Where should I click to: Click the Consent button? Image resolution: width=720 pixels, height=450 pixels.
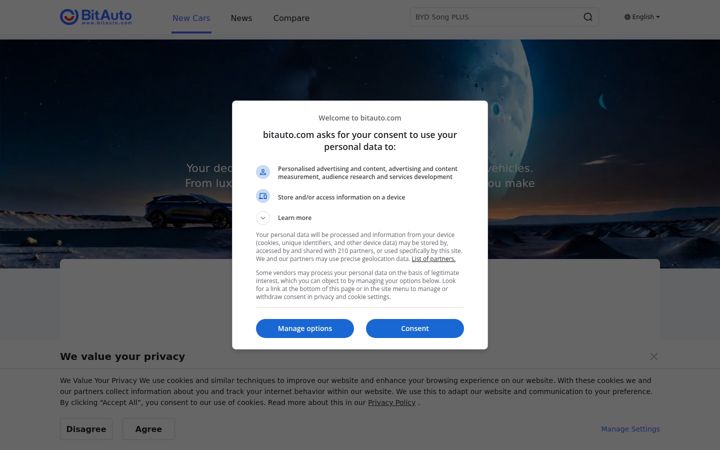click(415, 328)
